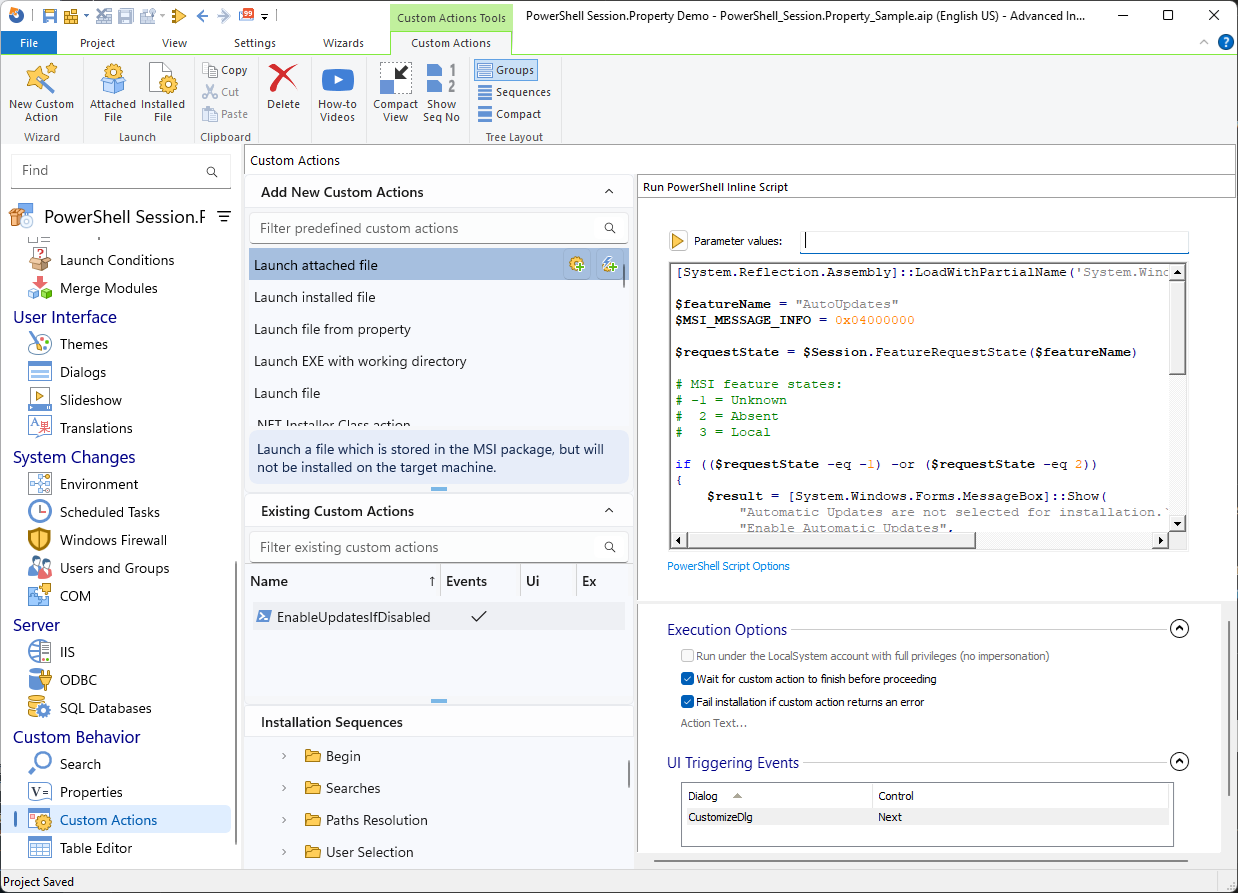1238x893 pixels.
Task: Toggle Wait for custom action to finish checkbox
Action: click(x=687, y=679)
